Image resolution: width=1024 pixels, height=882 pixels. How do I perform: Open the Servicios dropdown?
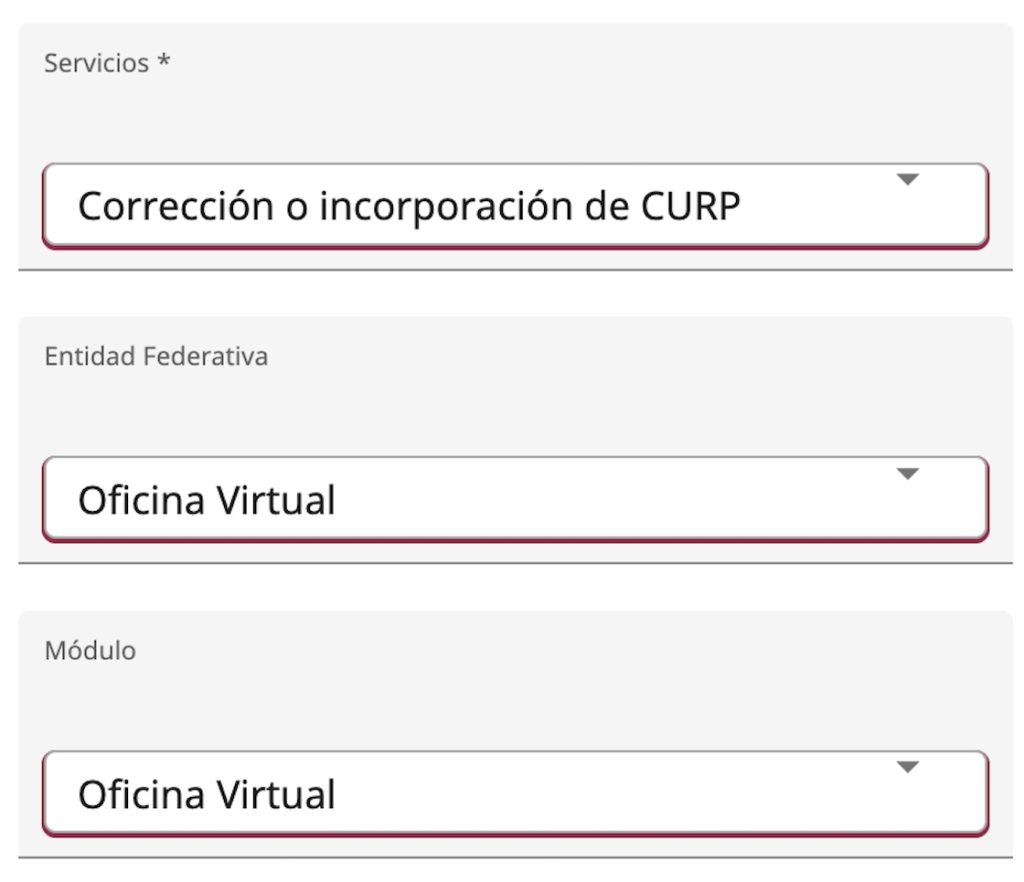(x=515, y=205)
